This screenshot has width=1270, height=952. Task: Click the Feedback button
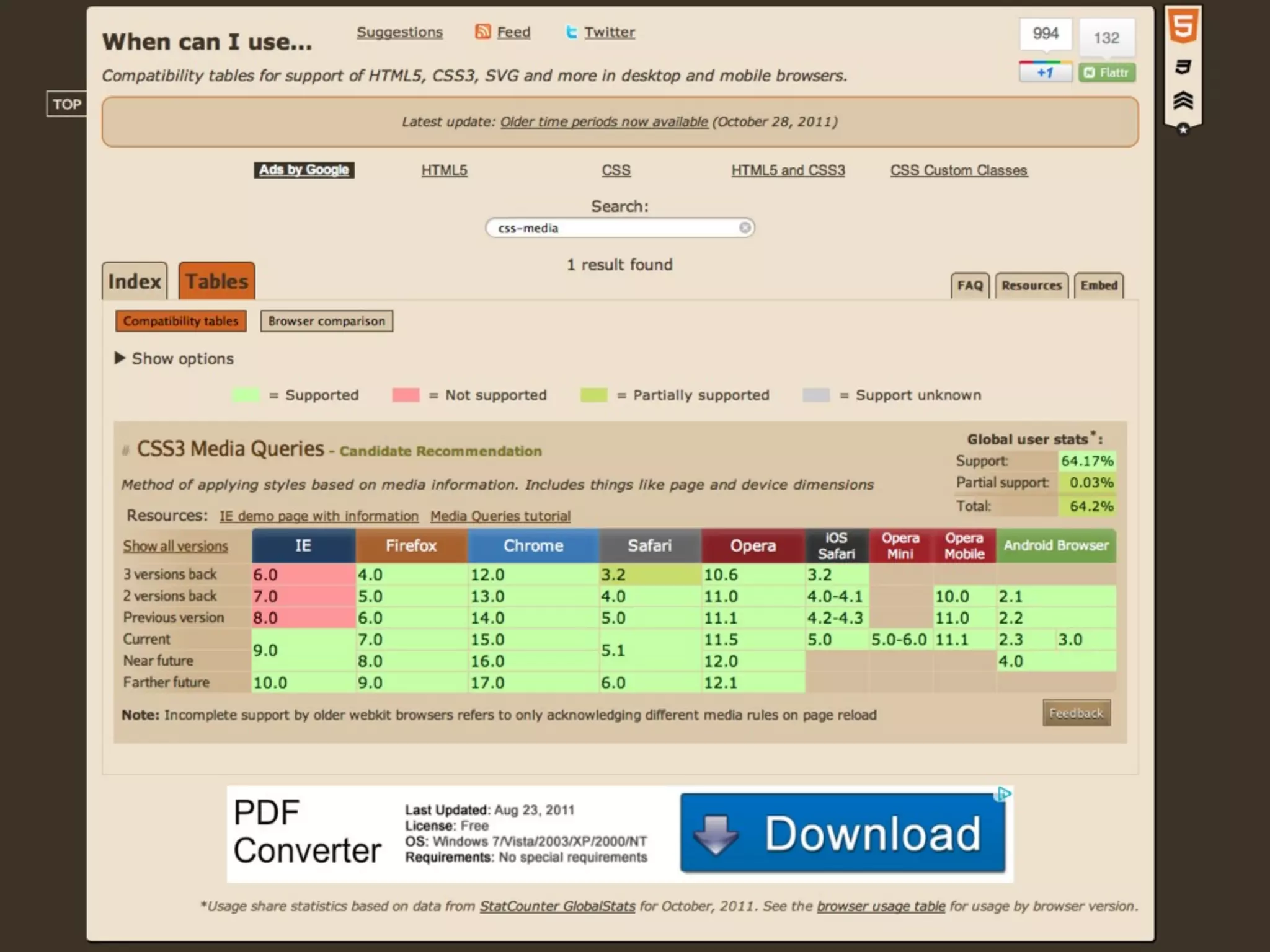(1076, 713)
